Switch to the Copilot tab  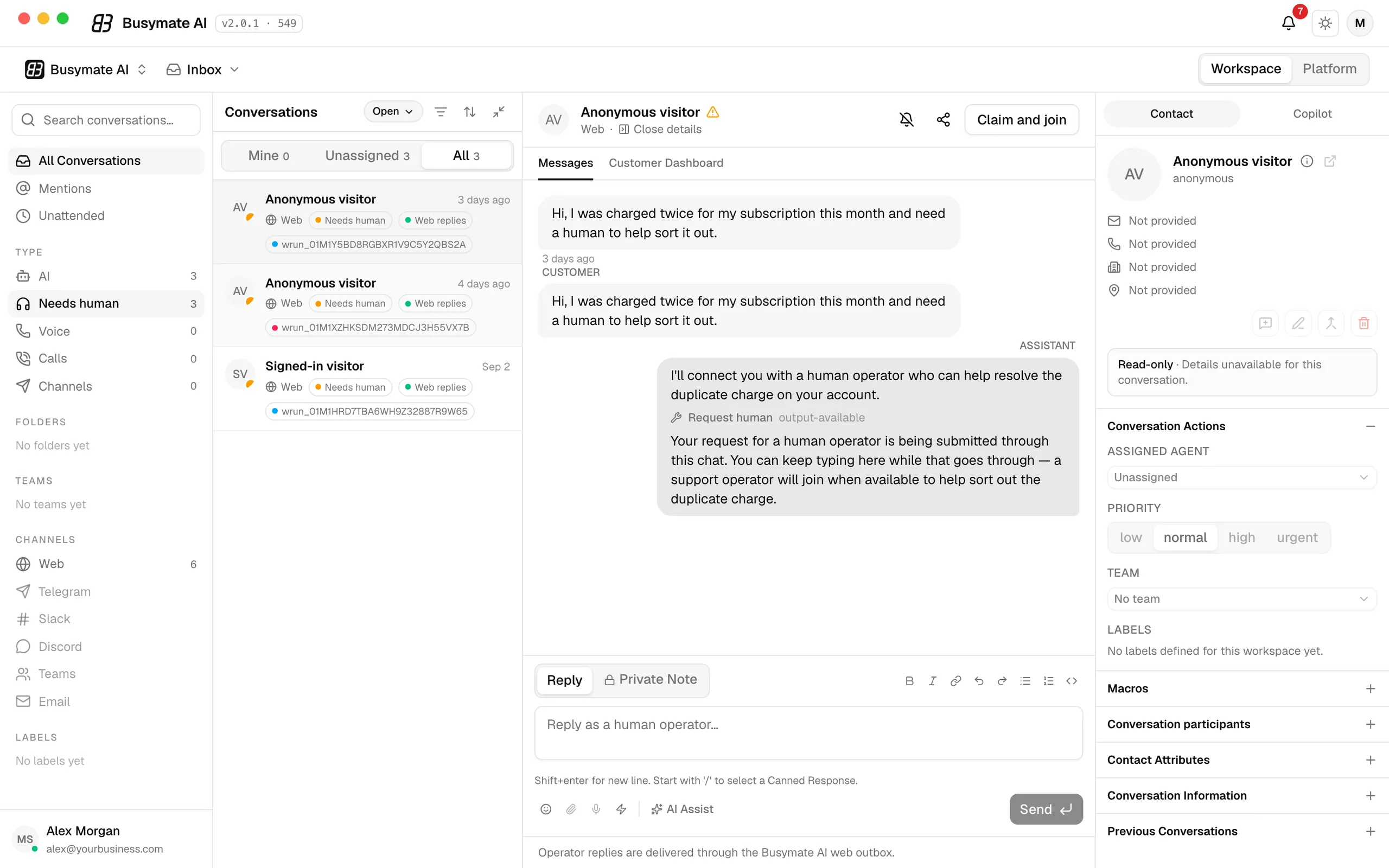point(1312,114)
